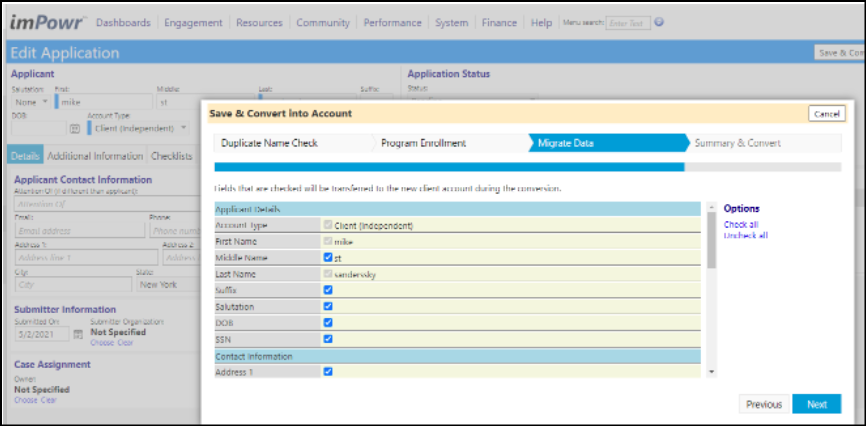The image size is (866, 426).
Task: Click the Email address input field
Action: pos(80,230)
